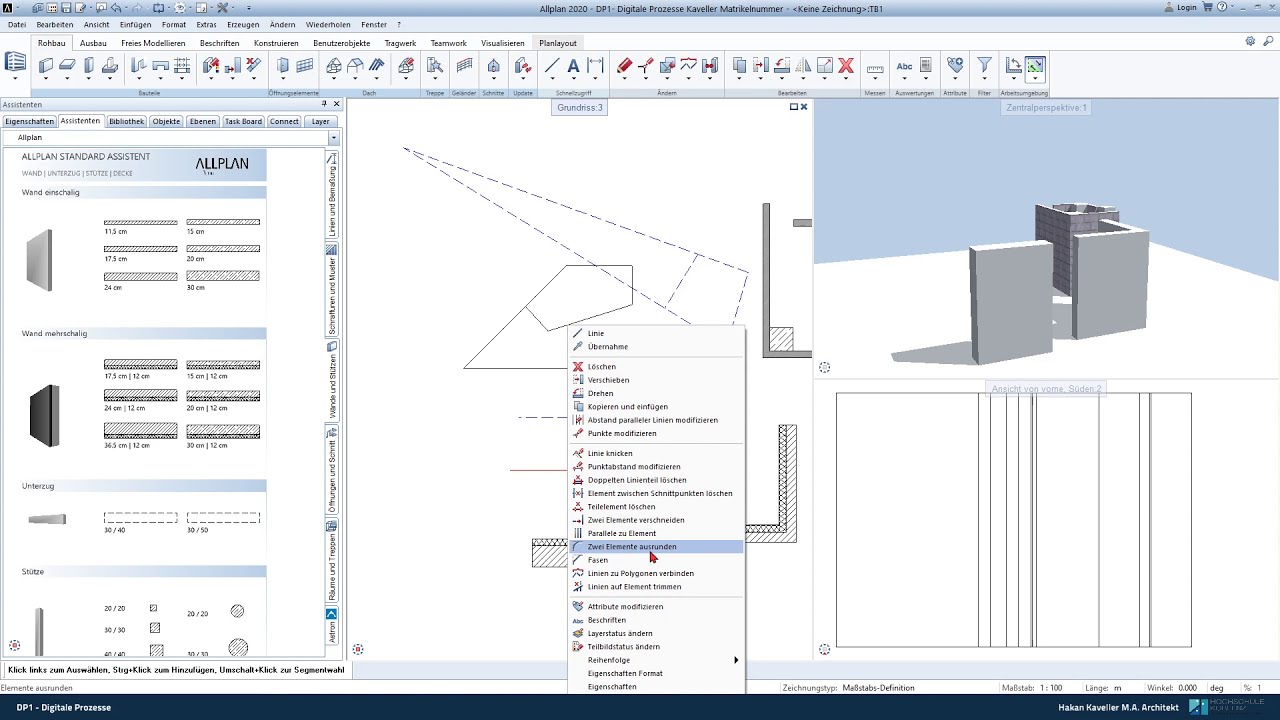The image size is (1280, 720).
Task: Click the red X delete icon in Bearbeiten
Action: click(x=846, y=66)
